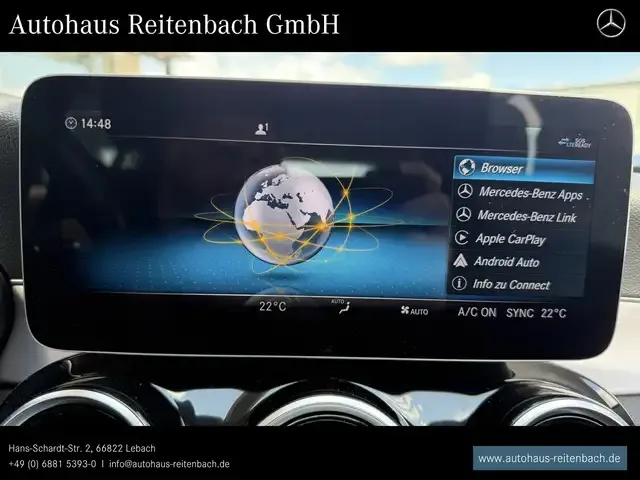Viewport: 640px width, 480px height.
Task: Tap the Android Auto arrow icon
Action: [460, 260]
